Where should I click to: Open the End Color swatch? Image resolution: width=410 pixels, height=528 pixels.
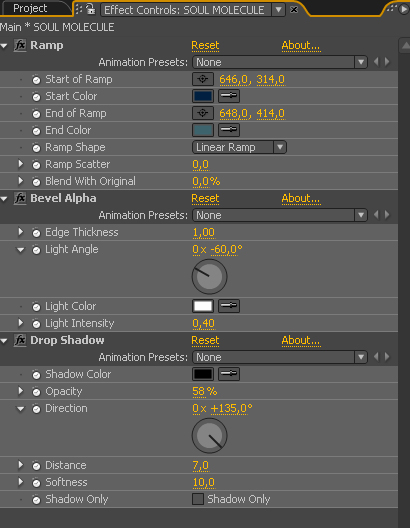tap(203, 130)
